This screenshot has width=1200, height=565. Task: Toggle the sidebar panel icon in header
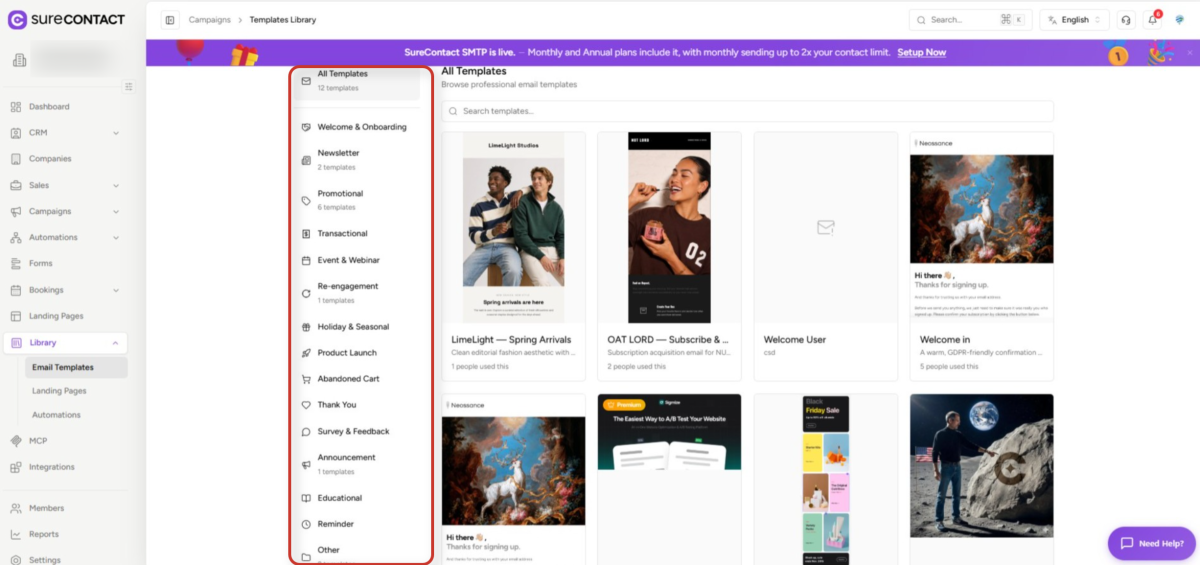click(170, 19)
